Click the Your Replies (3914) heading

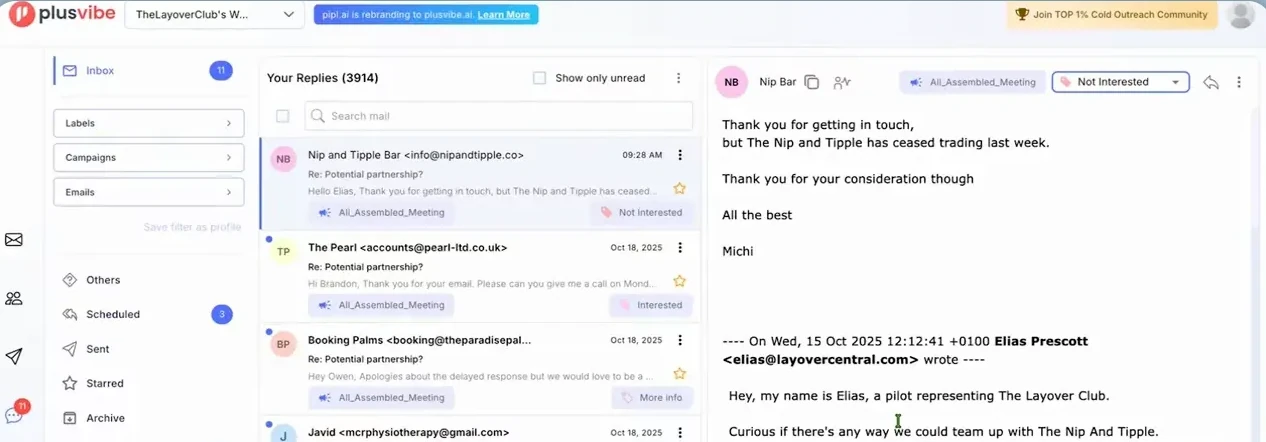(x=322, y=78)
